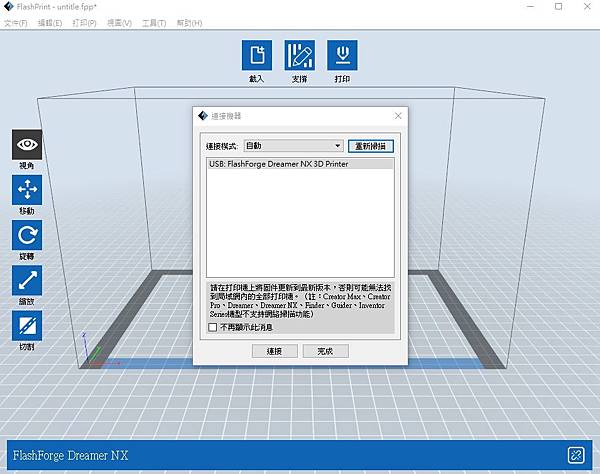Click the Rescan (重新掃描) button

point(370,146)
